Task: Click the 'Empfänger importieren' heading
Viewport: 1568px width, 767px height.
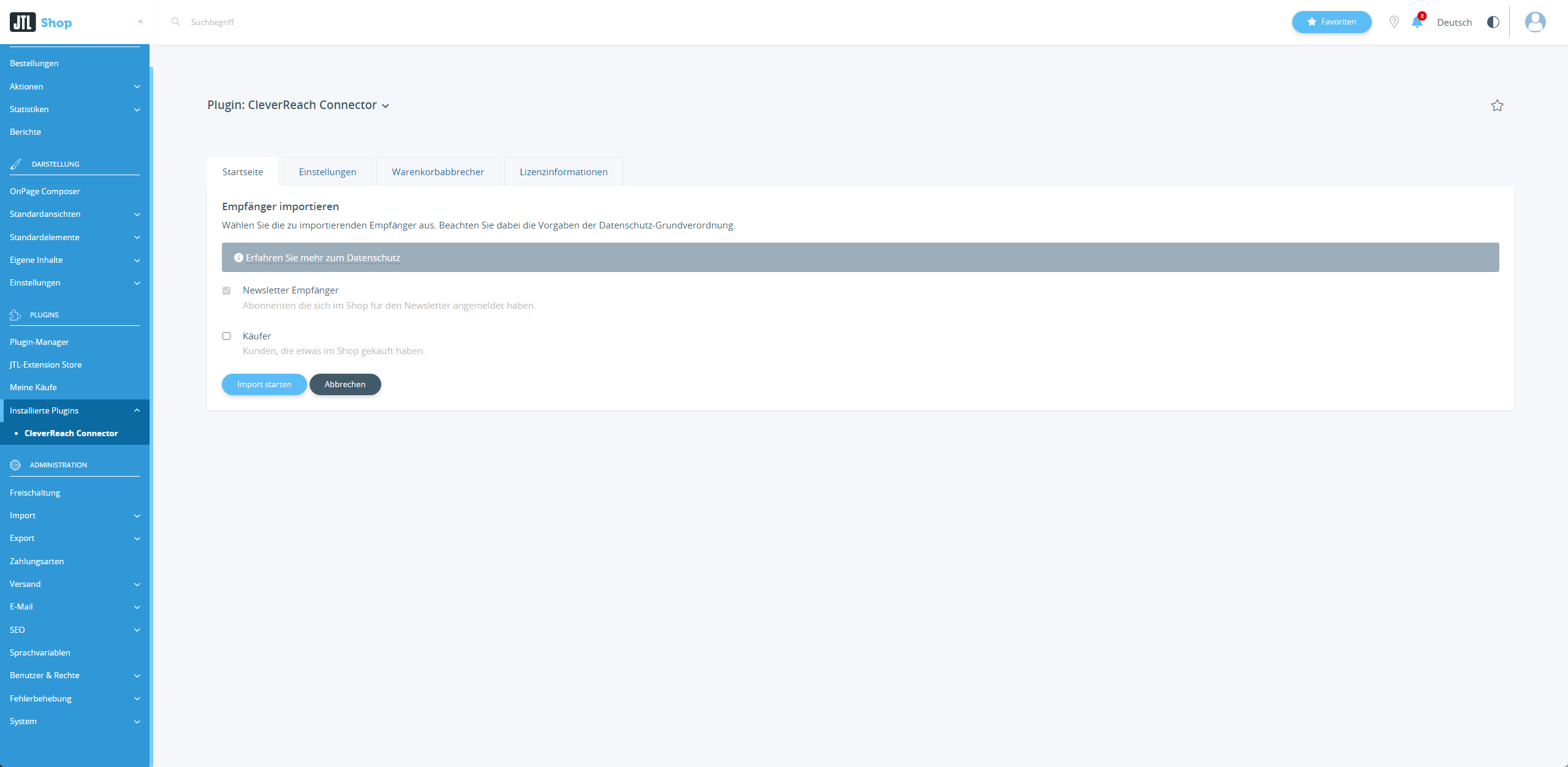Action: pos(280,206)
